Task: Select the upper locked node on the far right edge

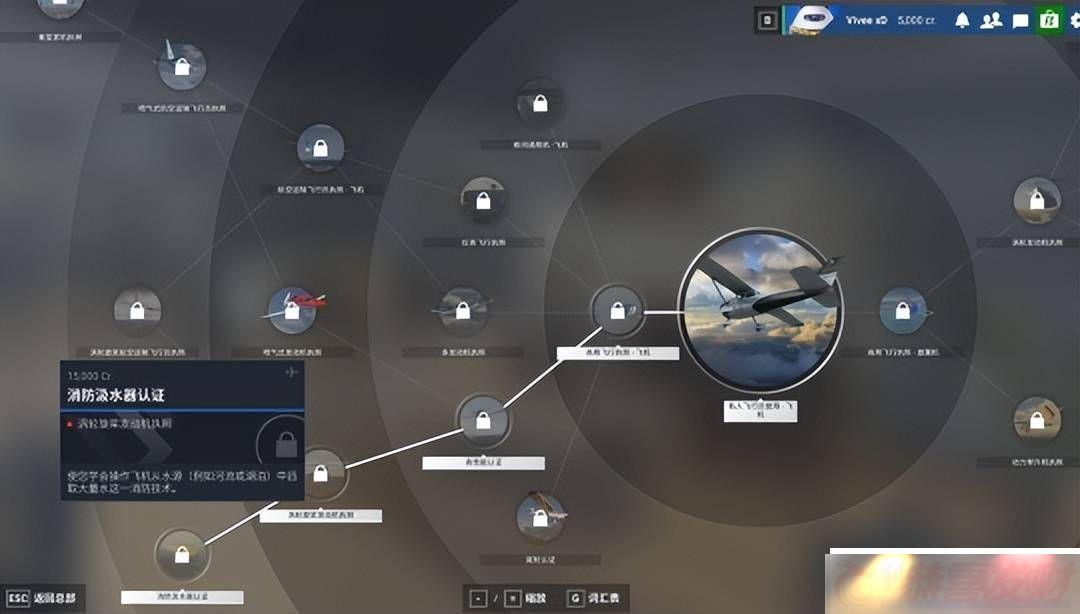Action: point(1037,201)
